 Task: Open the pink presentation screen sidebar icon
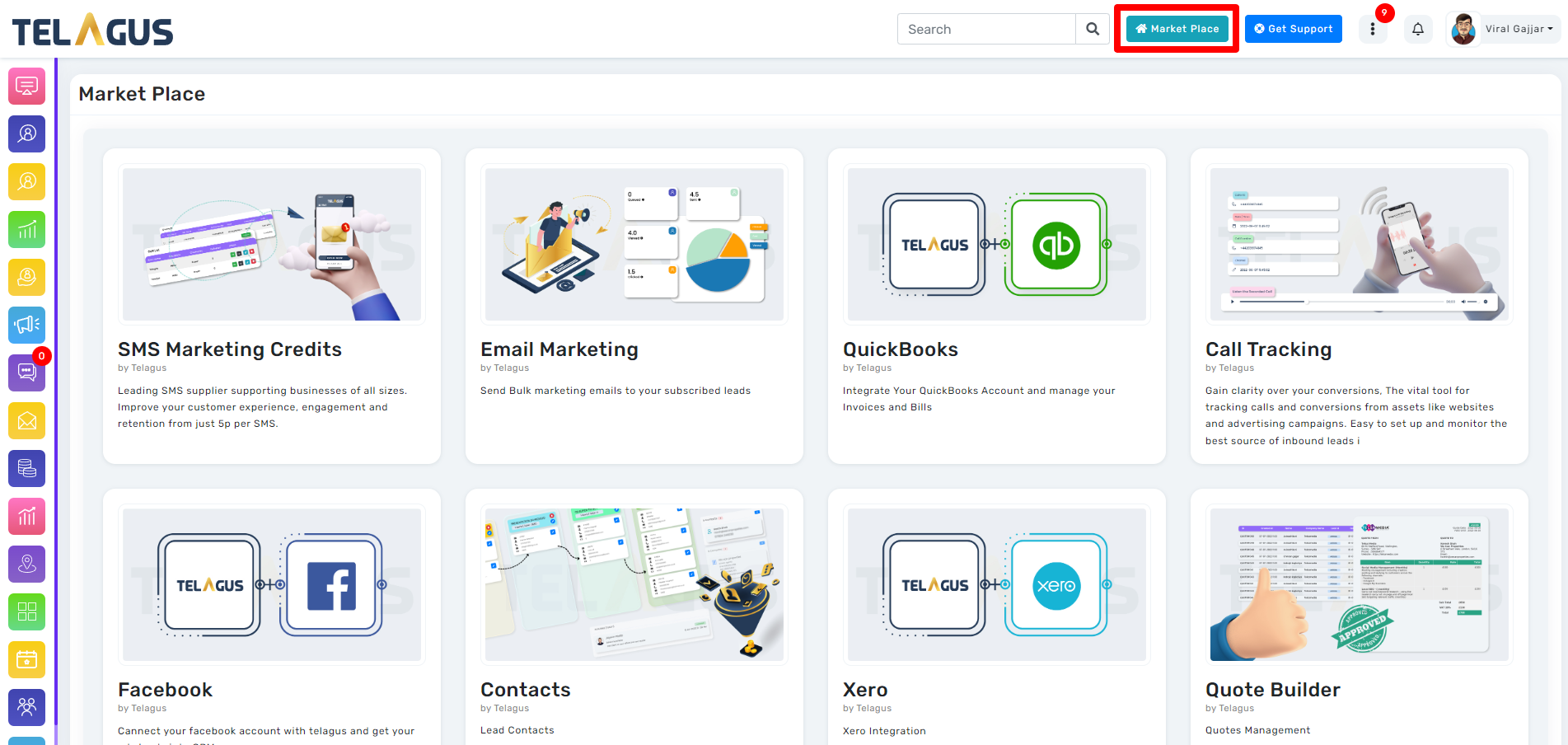(x=26, y=86)
